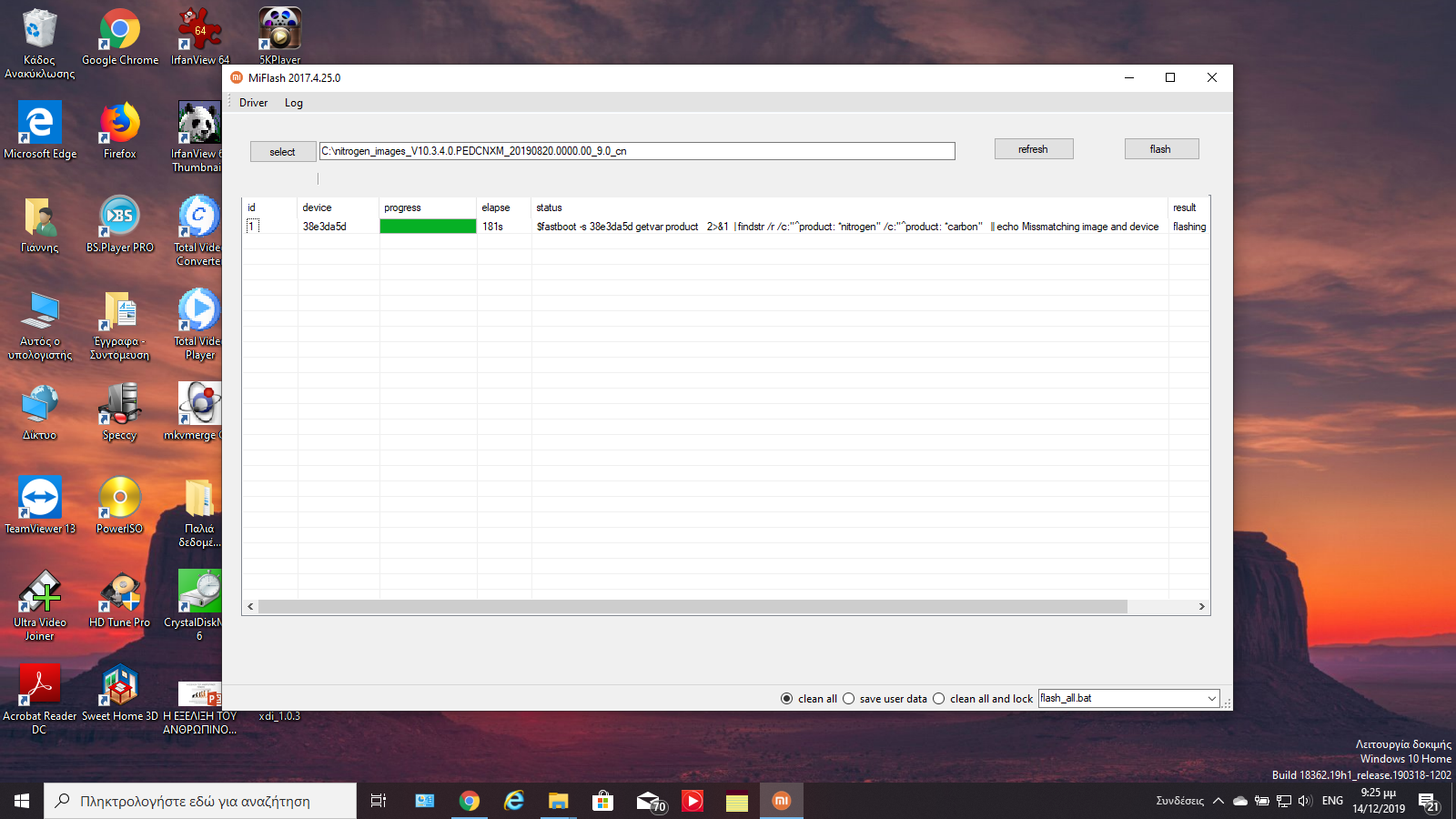
Task: Open the notification center icon
Action: [x=1427, y=801]
